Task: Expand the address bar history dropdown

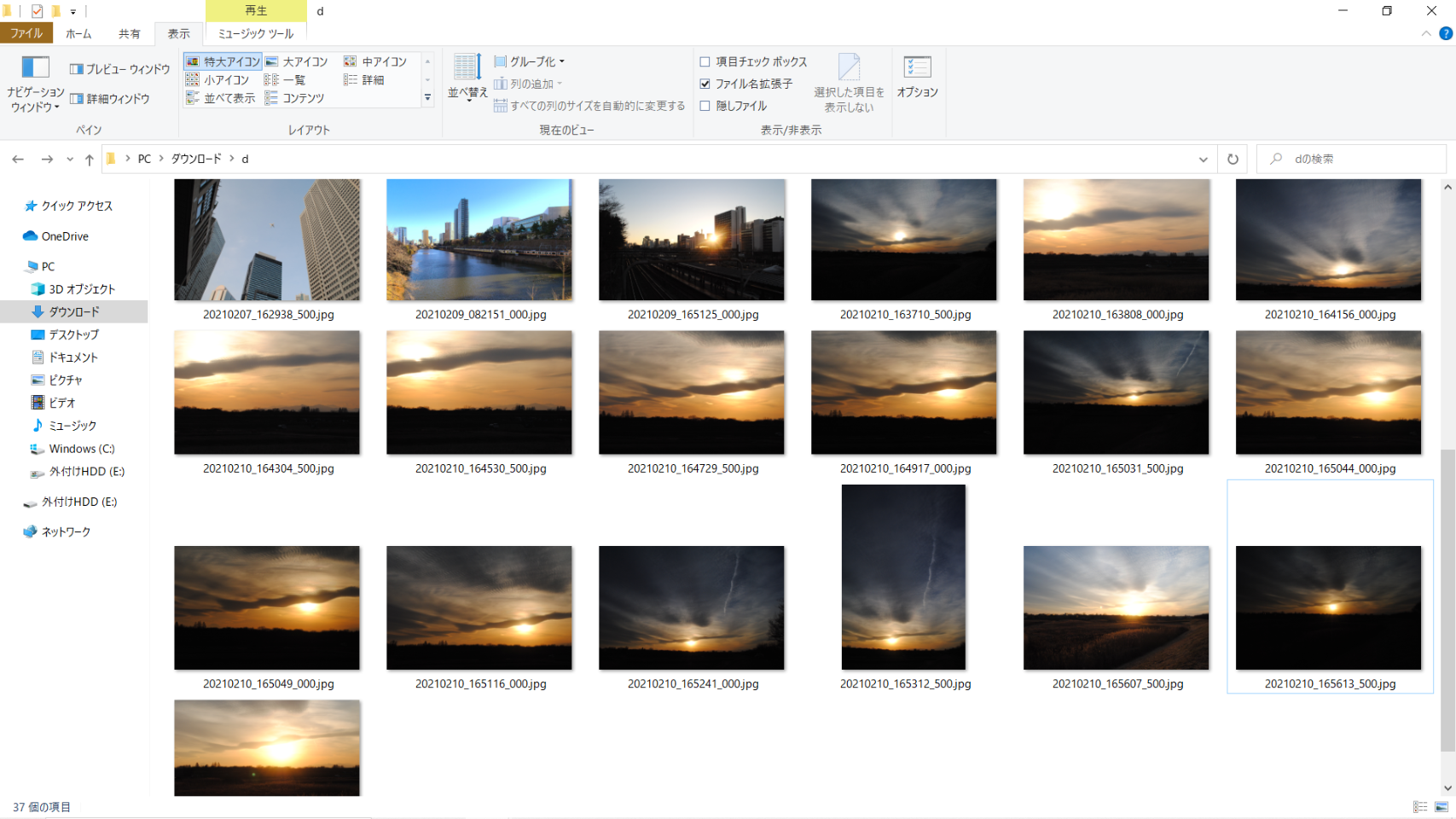Action: click(x=1203, y=160)
